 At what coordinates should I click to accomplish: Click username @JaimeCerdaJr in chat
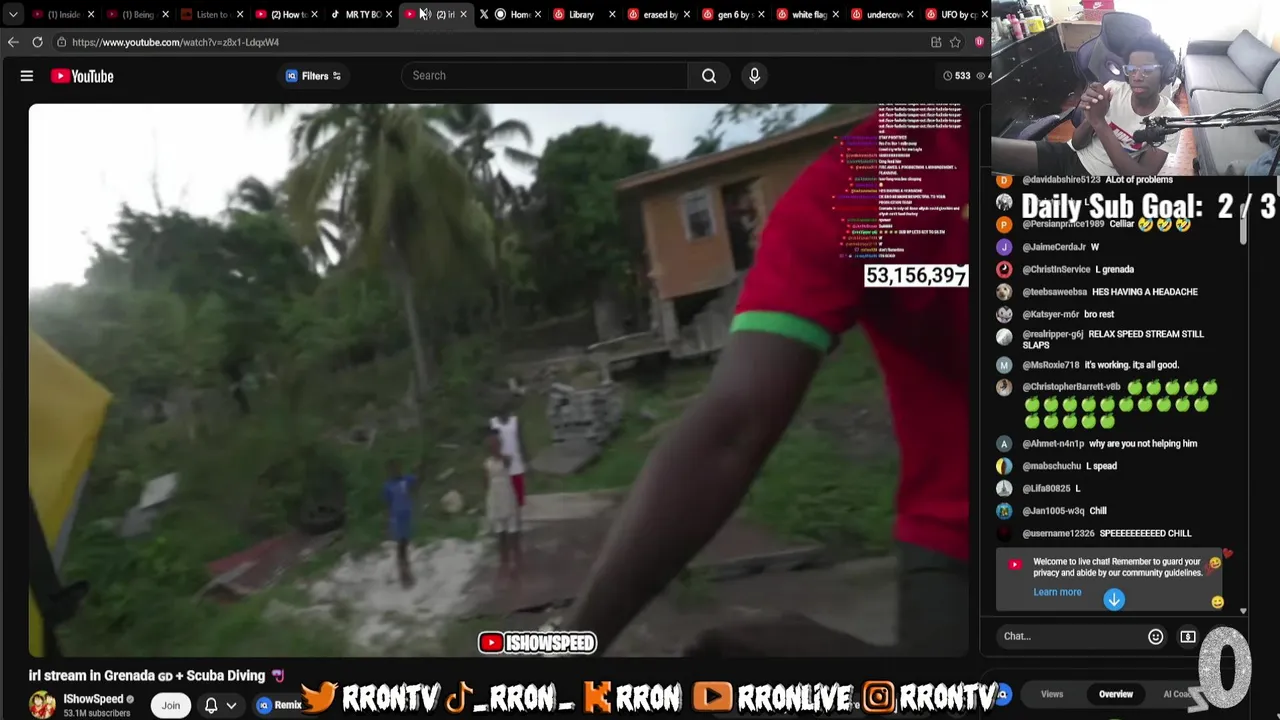1054,247
